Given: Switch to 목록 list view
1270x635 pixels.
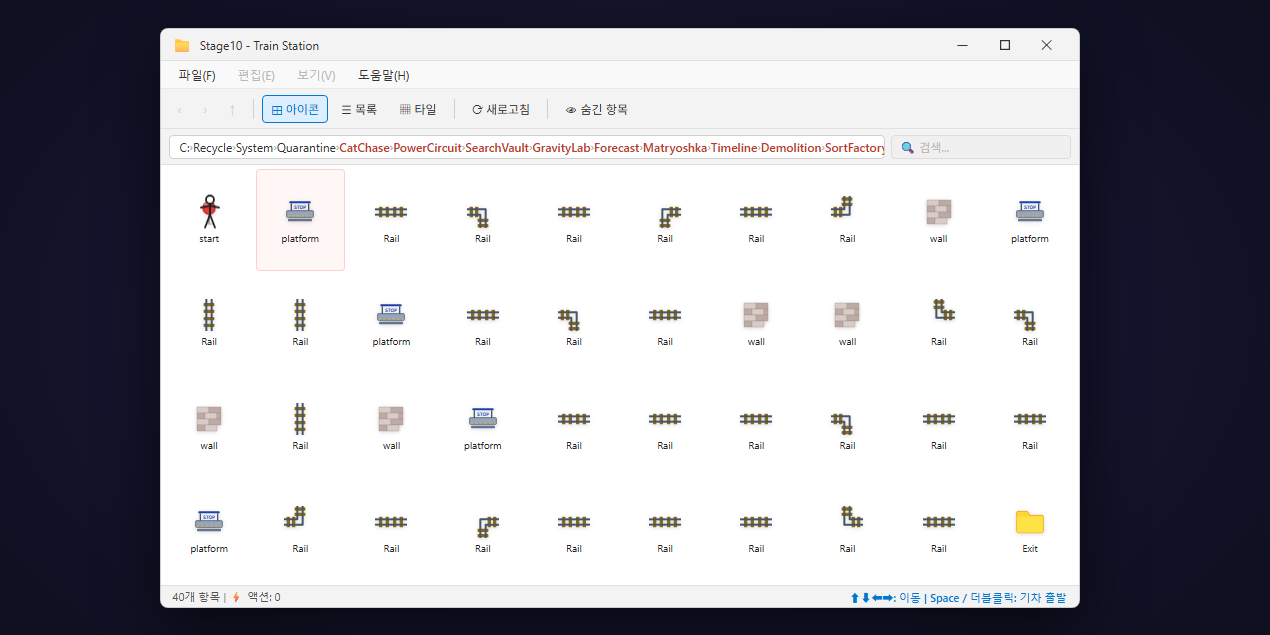Looking at the screenshot, I should pyautogui.click(x=359, y=110).
